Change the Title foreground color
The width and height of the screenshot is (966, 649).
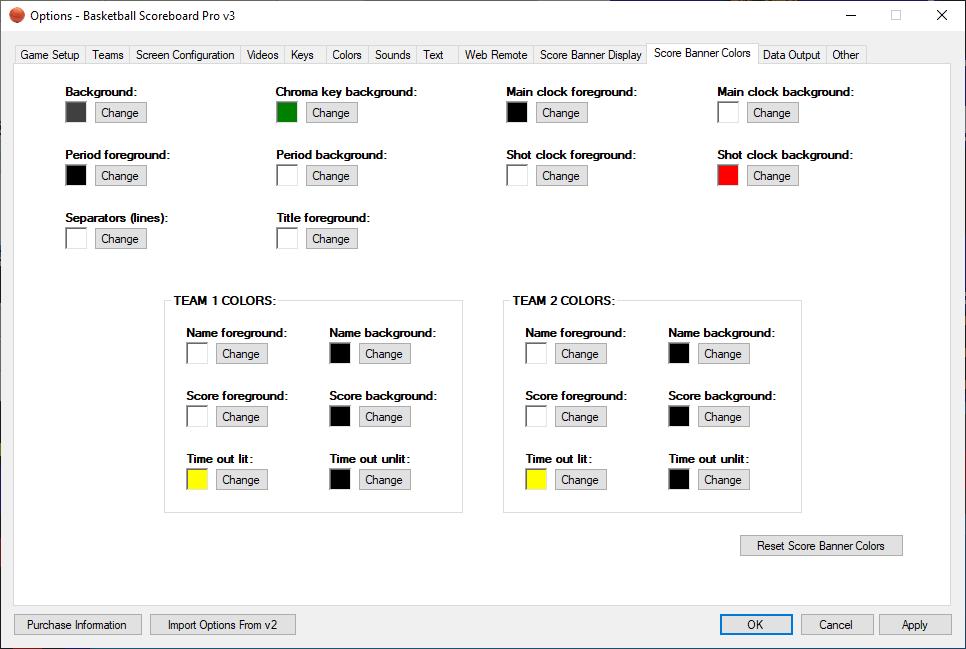330,239
